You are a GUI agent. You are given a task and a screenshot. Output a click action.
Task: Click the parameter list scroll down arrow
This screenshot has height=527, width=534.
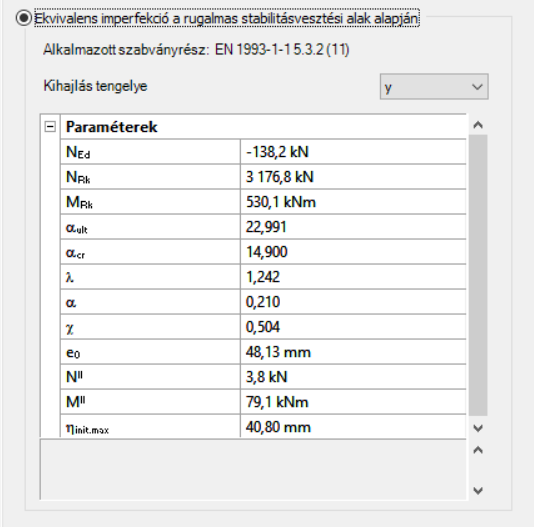[x=478, y=428]
